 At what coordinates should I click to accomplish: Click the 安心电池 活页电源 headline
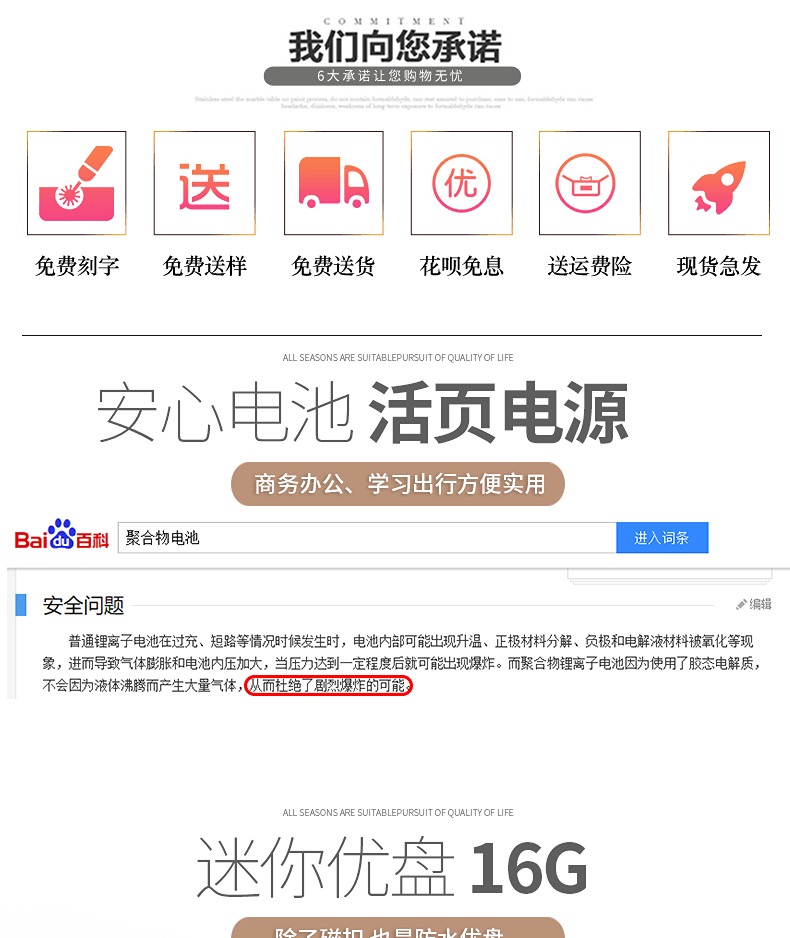(x=362, y=412)
